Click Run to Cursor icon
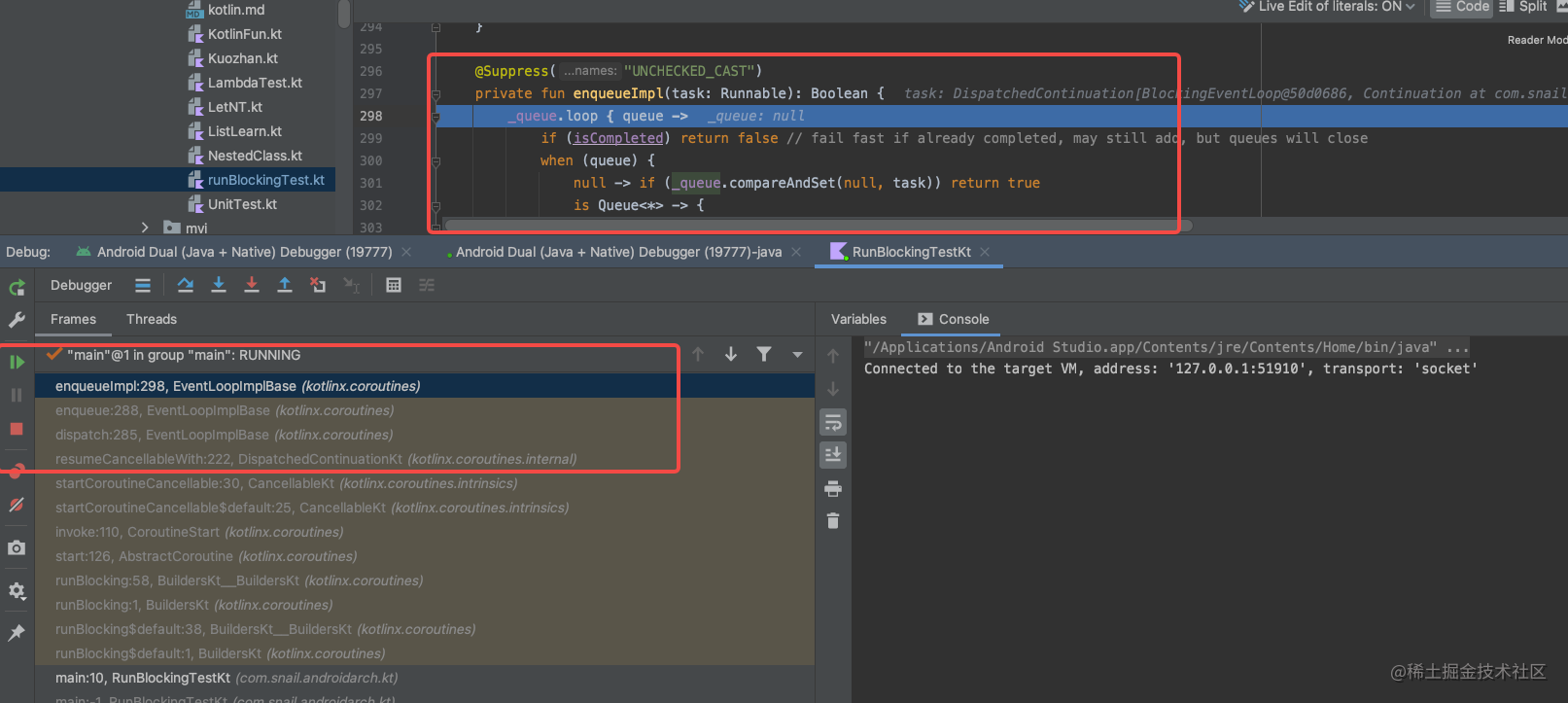Image resolution: width=1568 pixels, height=703 pixels. 351,285
